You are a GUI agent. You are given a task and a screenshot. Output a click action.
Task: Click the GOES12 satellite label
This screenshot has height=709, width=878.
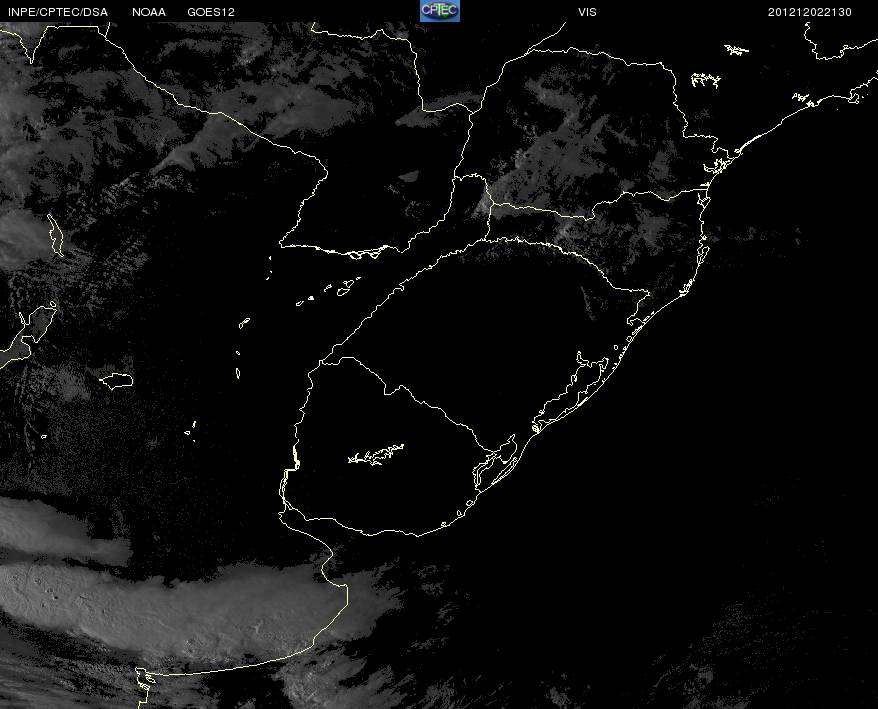pos(211,12)
